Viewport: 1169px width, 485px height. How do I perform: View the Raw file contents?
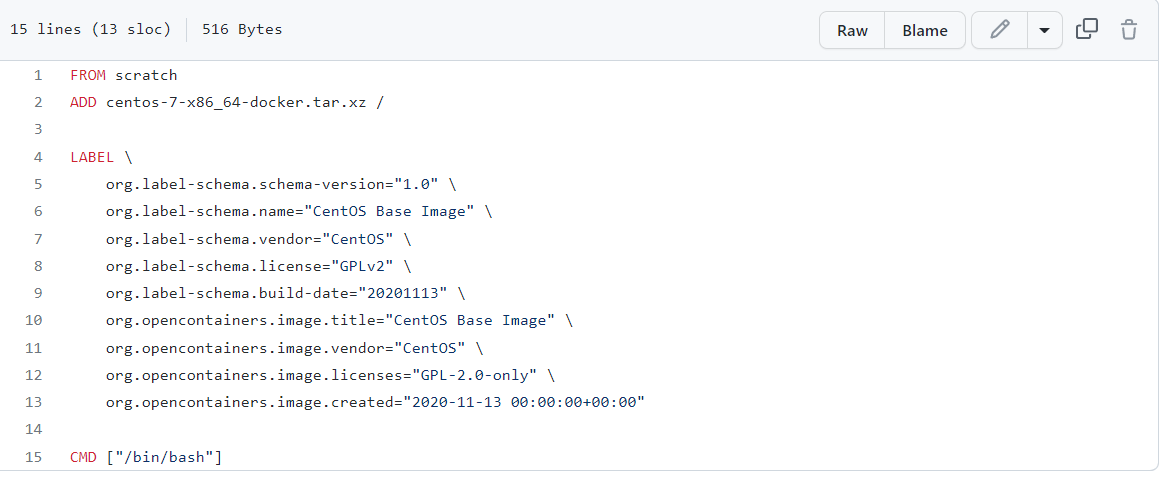click(x=852, y=30)
